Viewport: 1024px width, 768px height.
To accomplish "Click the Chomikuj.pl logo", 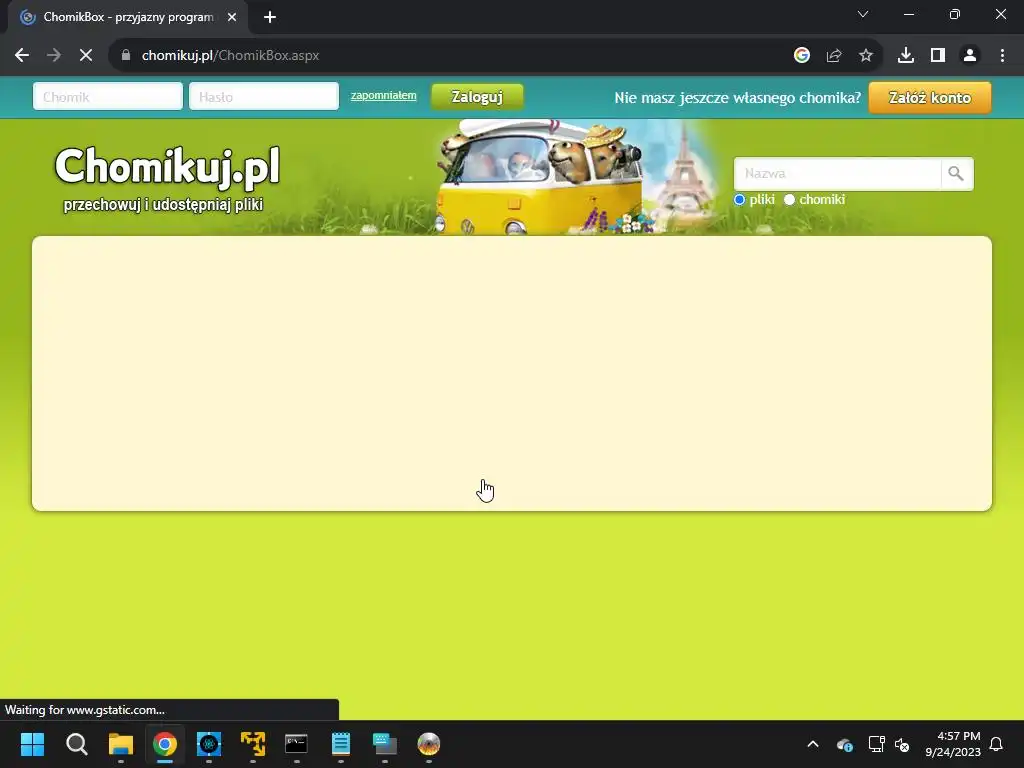I will point(168,177).
